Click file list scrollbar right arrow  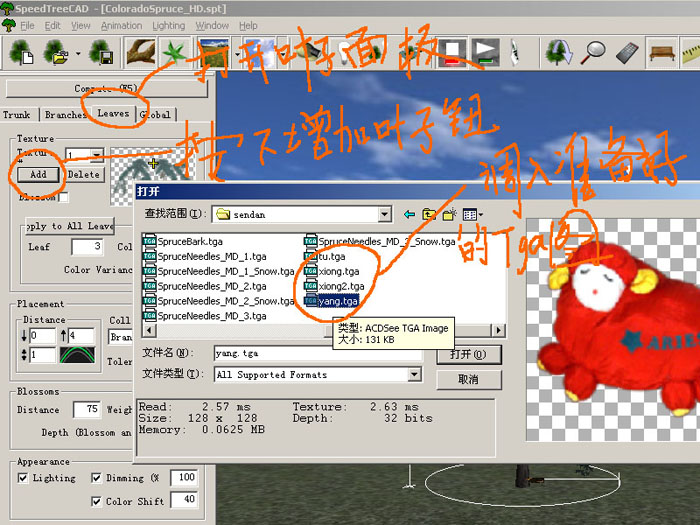[x=498, y=330]
